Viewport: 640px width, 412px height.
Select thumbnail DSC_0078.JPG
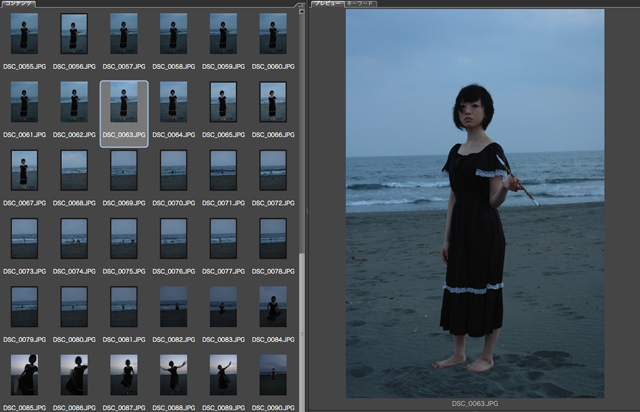pyautogui.click(x=272, y=238)
